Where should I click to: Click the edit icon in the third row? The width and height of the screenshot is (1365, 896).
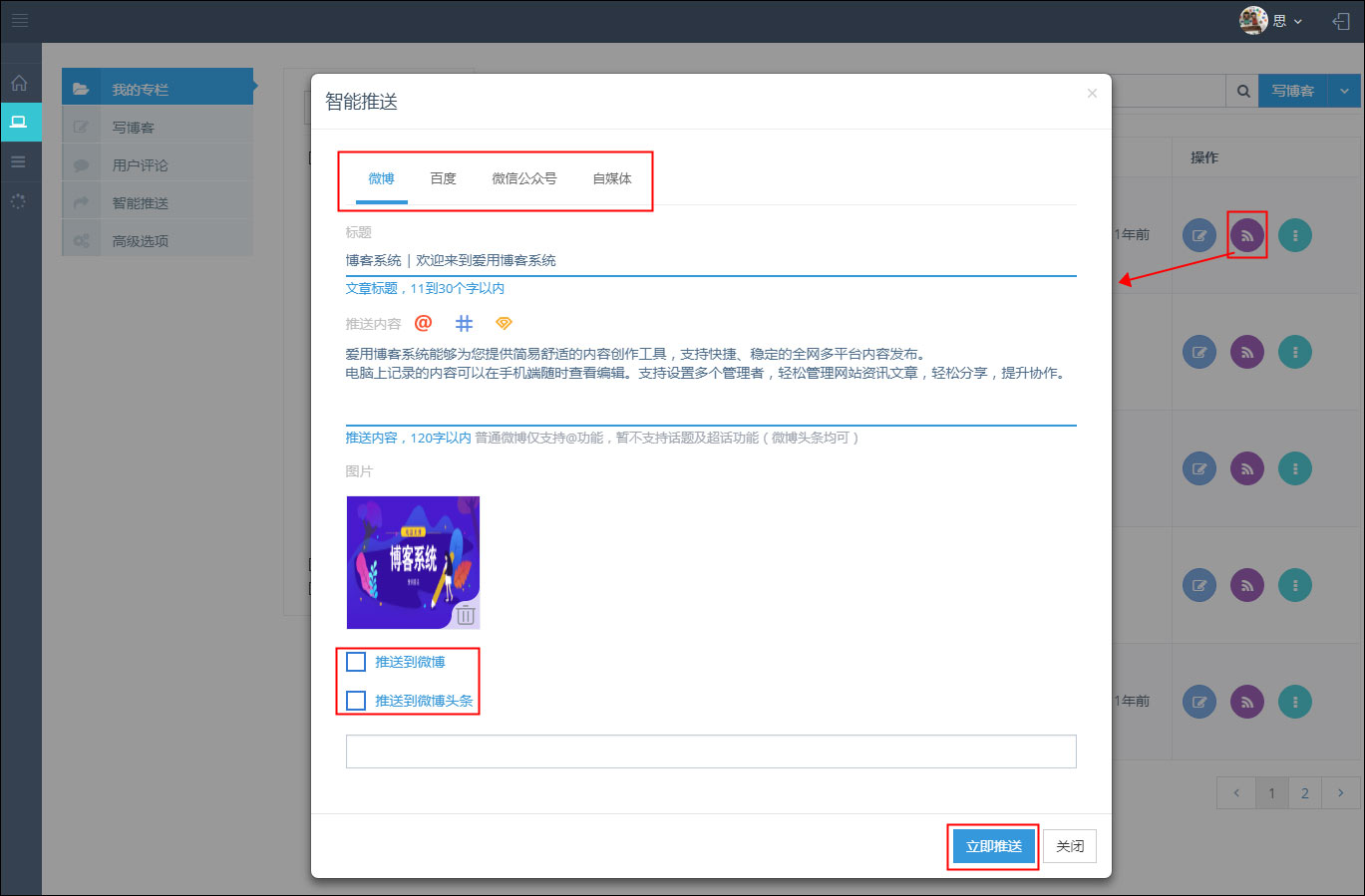(x=1199, y=468)
